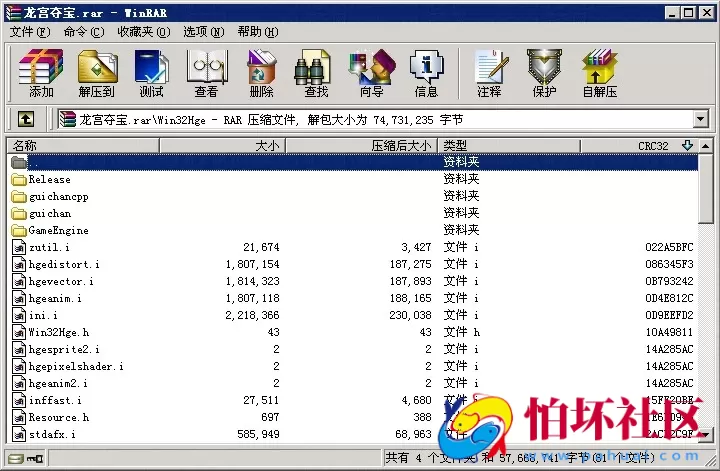Image resolution: width=720 pixels, height=471 pixels.
Task: Click the key icon in status bar
Action: pyautogui.click(x=35, y=458)
